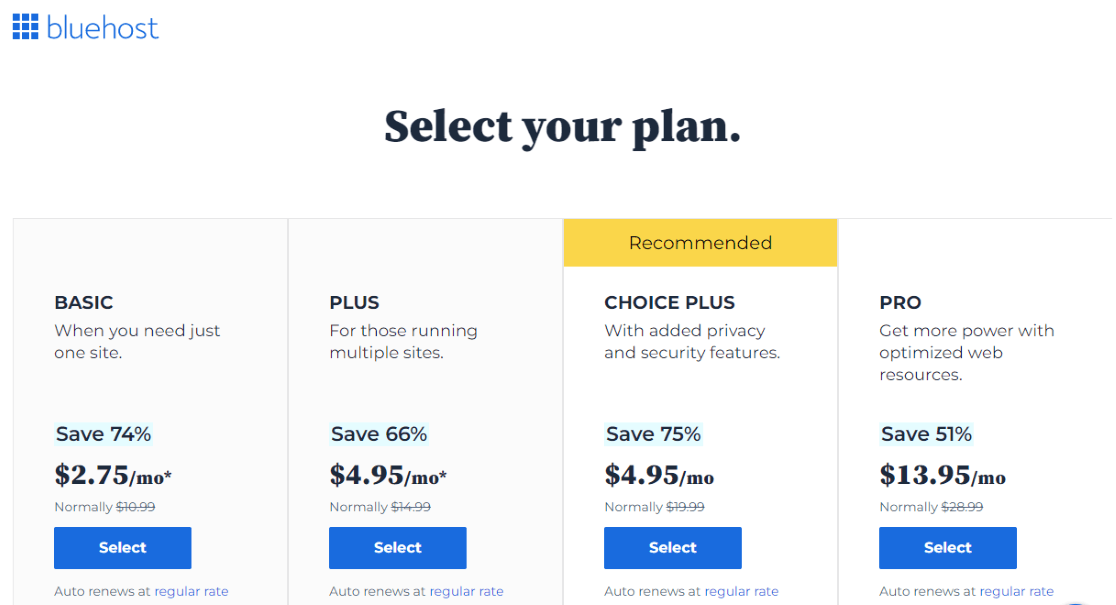Click the CHOICE PLUS plan title
Image resolution: width=1116 pixels, height=605 pixels.
[669, 302]
